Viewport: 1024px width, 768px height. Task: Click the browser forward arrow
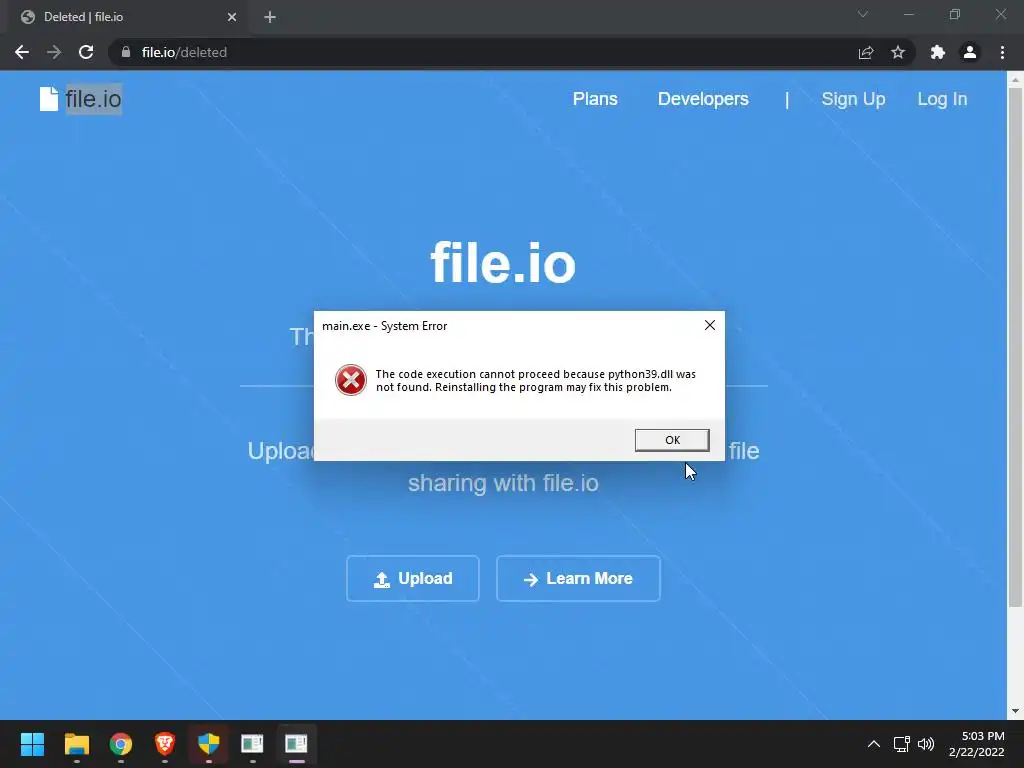coord(54,52)
